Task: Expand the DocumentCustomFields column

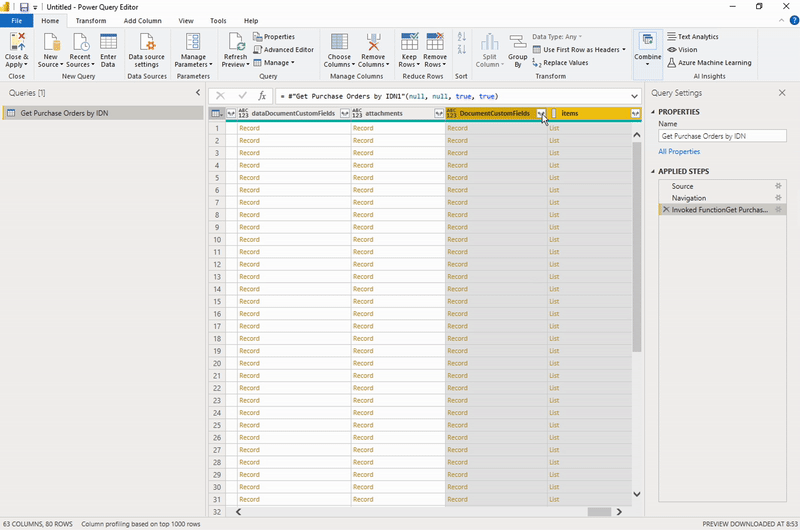Action: (x=541, y=113)
